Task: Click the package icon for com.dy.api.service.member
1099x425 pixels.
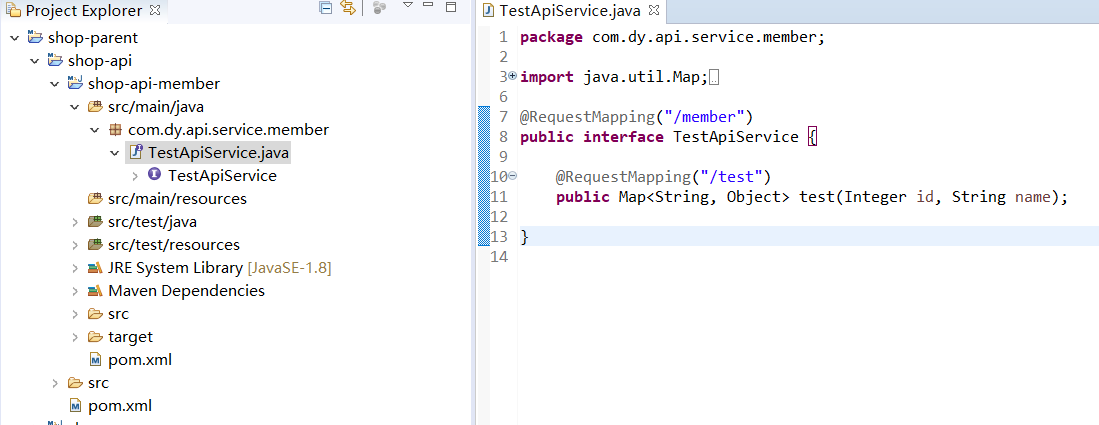Action: coord(116,130)
